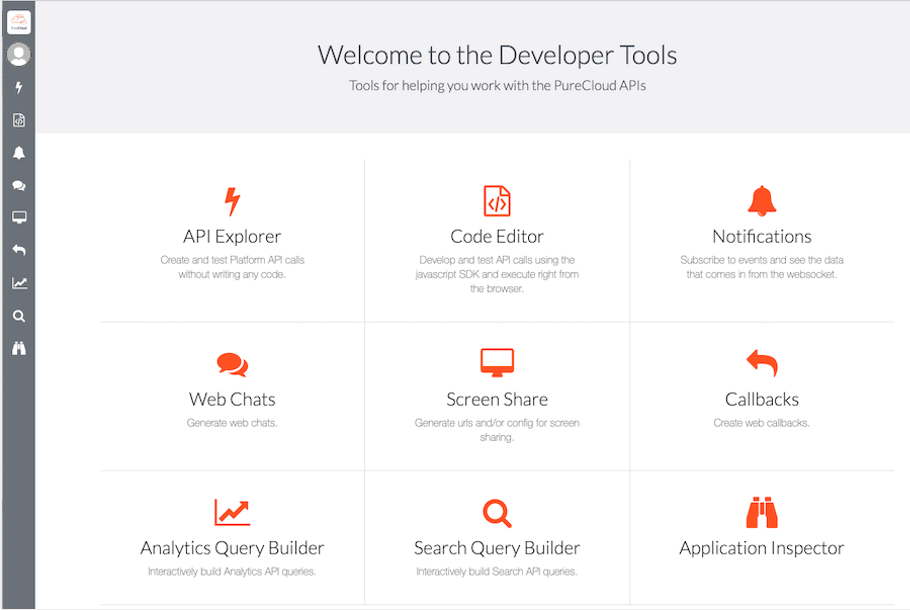Click 'Develop and test API calls' description
Screen dimensions: 910x610
[497, 274]
